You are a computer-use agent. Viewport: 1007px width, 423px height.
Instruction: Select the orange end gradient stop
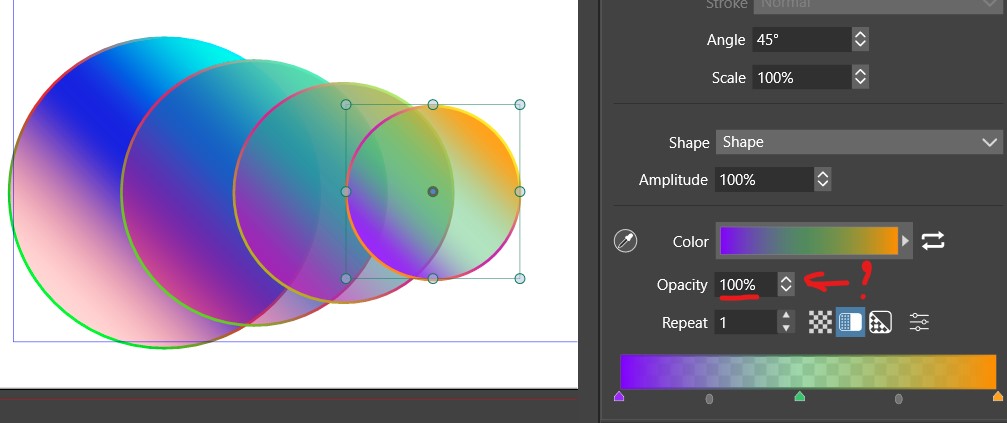(x=997, y=397)
